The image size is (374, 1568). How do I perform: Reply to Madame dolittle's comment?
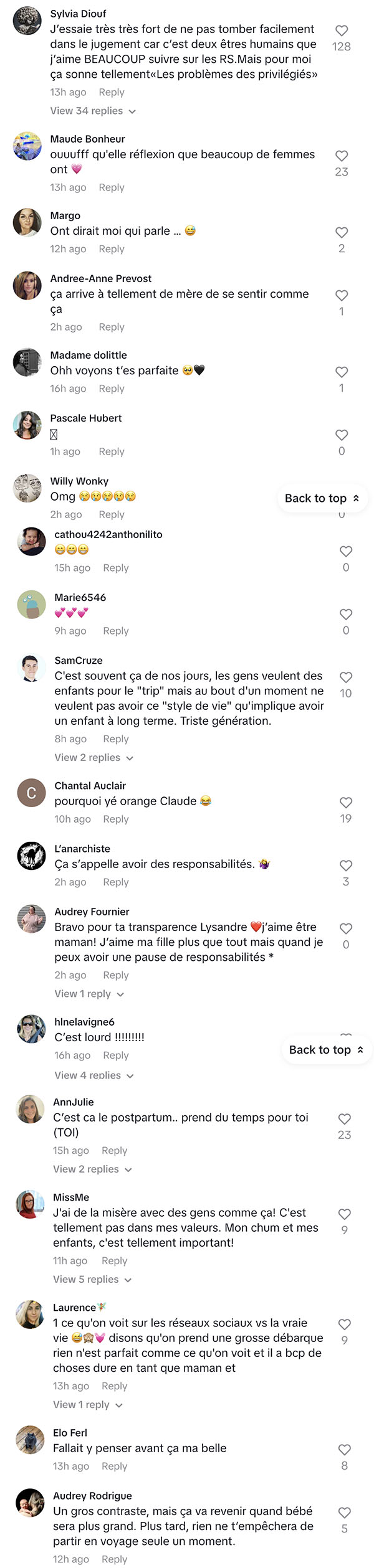112,389
